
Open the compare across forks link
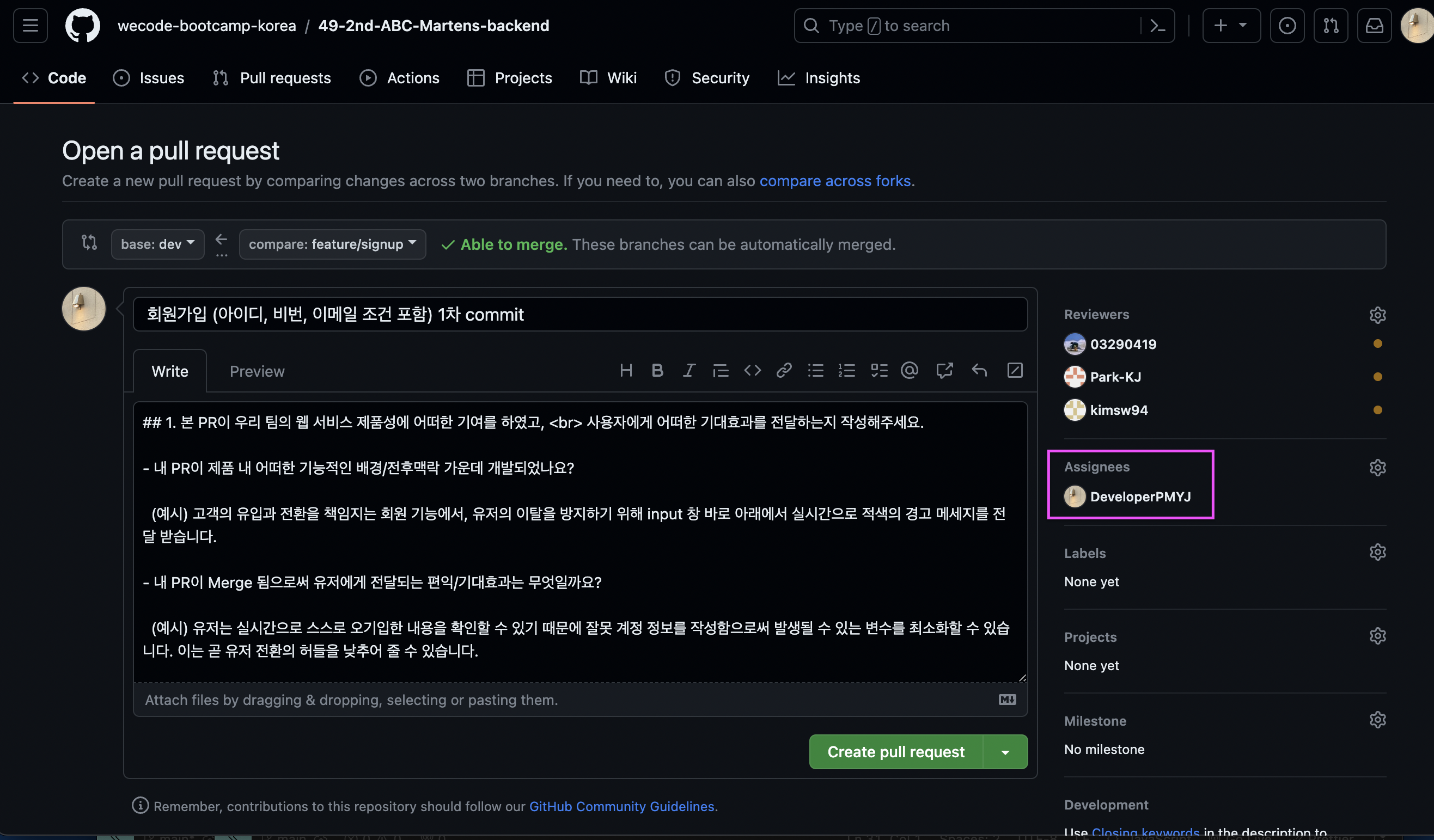[835, 181]
